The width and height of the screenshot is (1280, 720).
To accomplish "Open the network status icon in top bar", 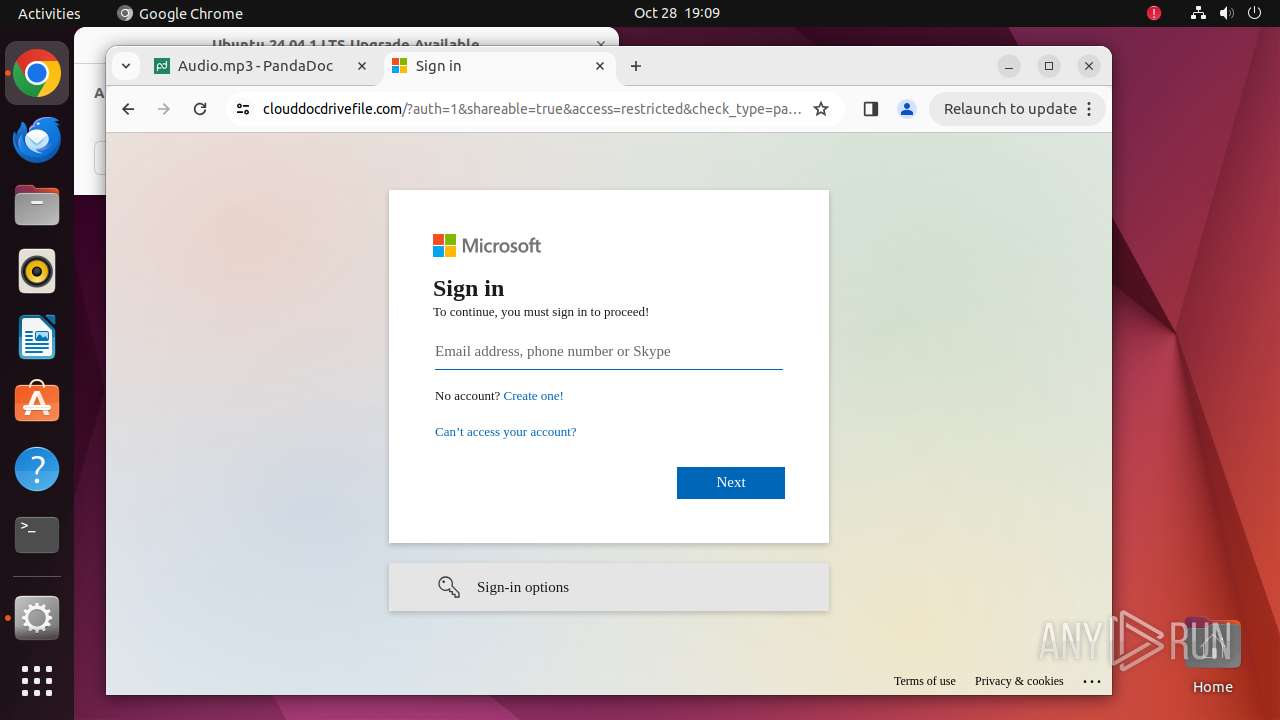I will (1198, 13).
